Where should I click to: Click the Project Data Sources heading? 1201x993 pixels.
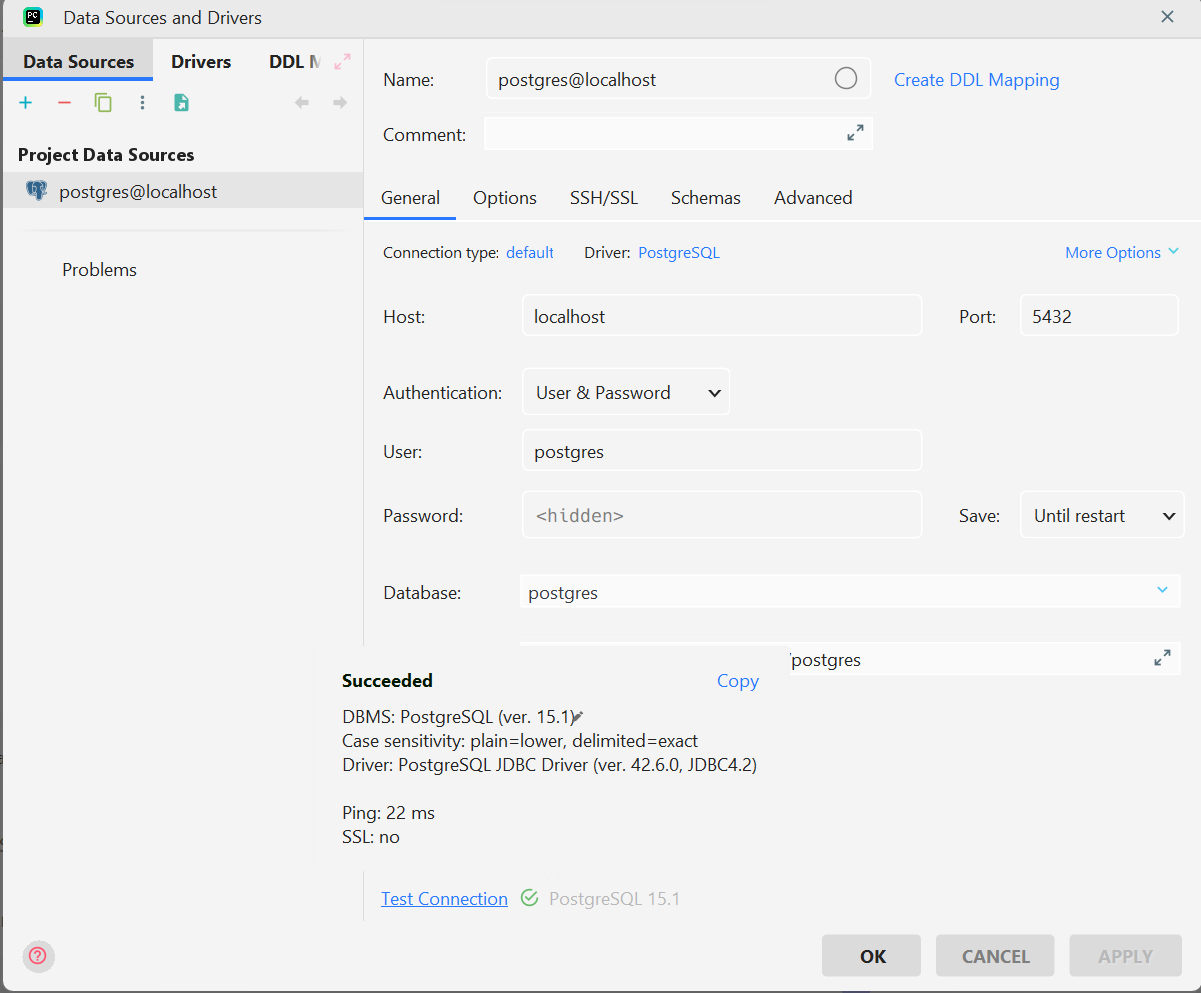(106, 155)
